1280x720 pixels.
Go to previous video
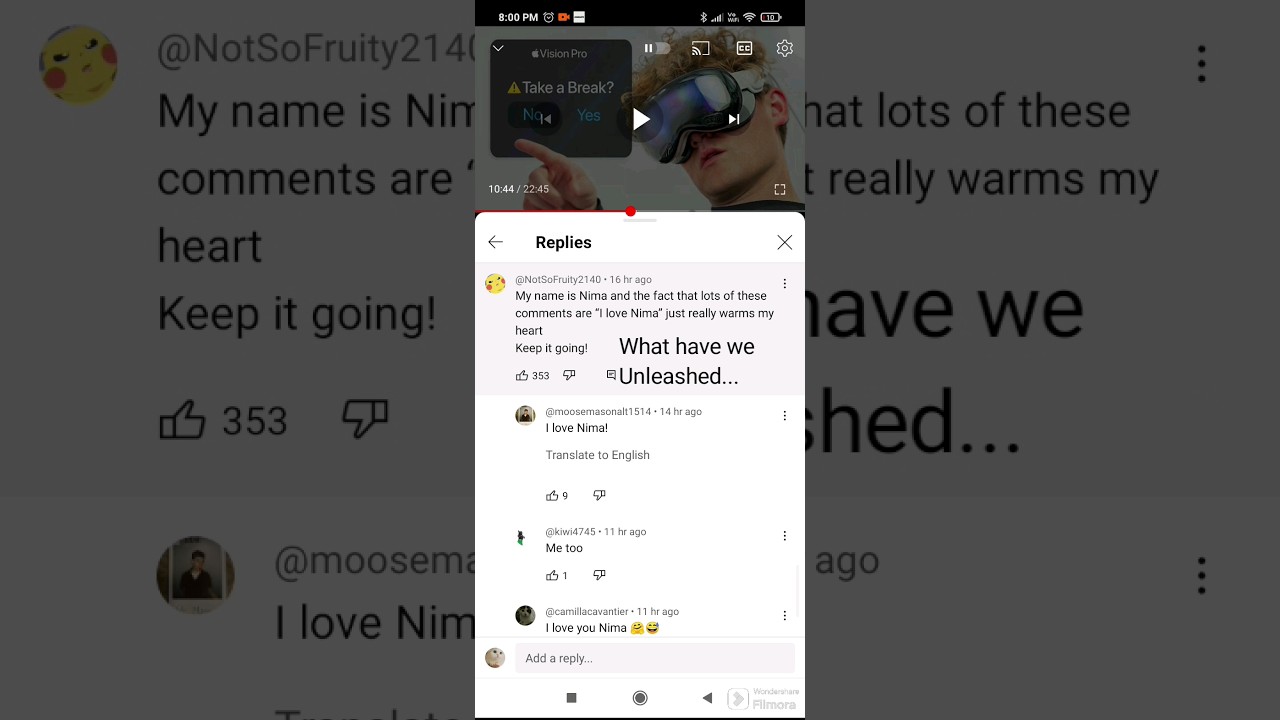(x=546, y=119)
